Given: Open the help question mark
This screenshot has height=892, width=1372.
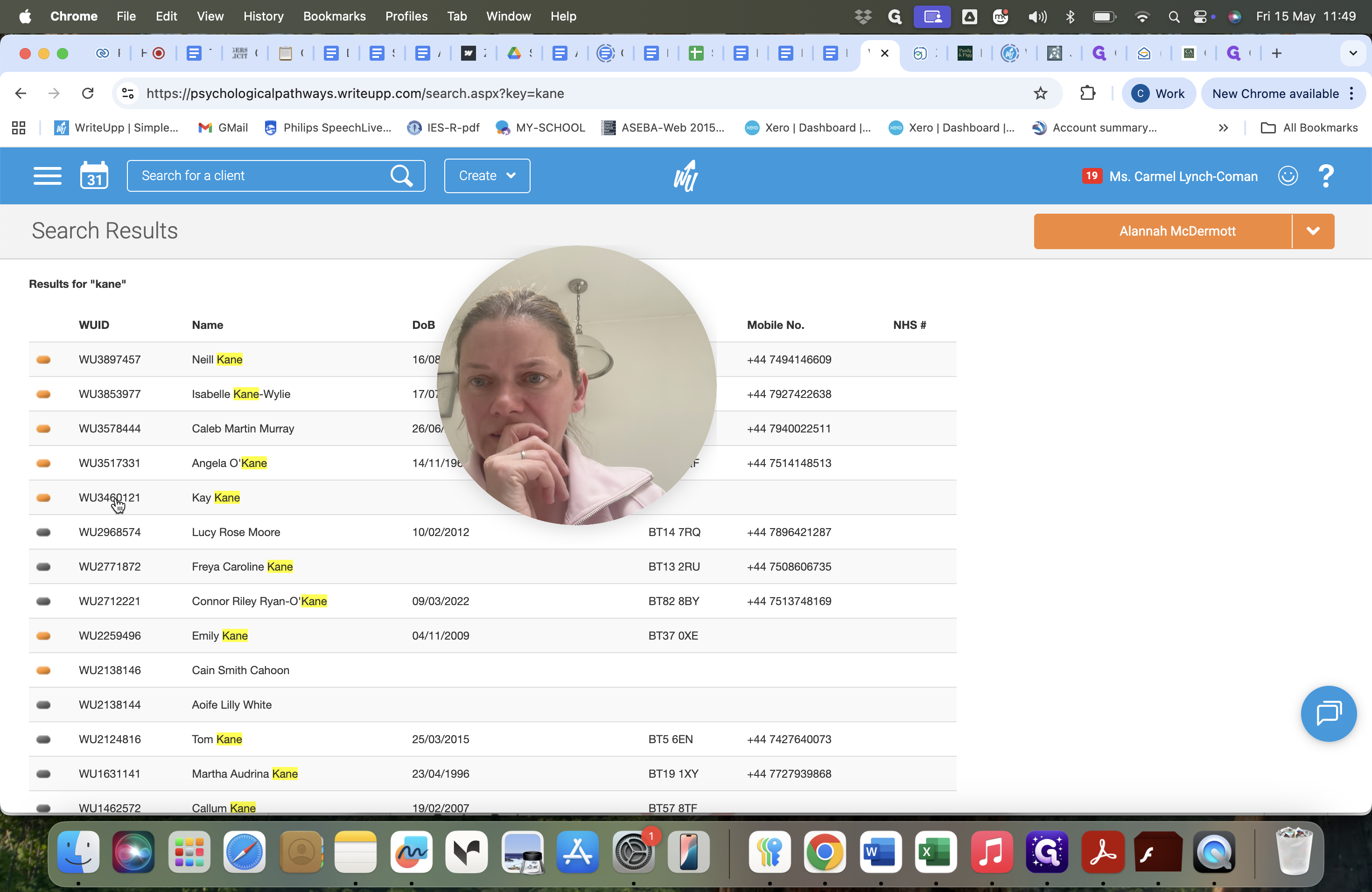Looking at the screenshot, I should [x=1326, y=176].
